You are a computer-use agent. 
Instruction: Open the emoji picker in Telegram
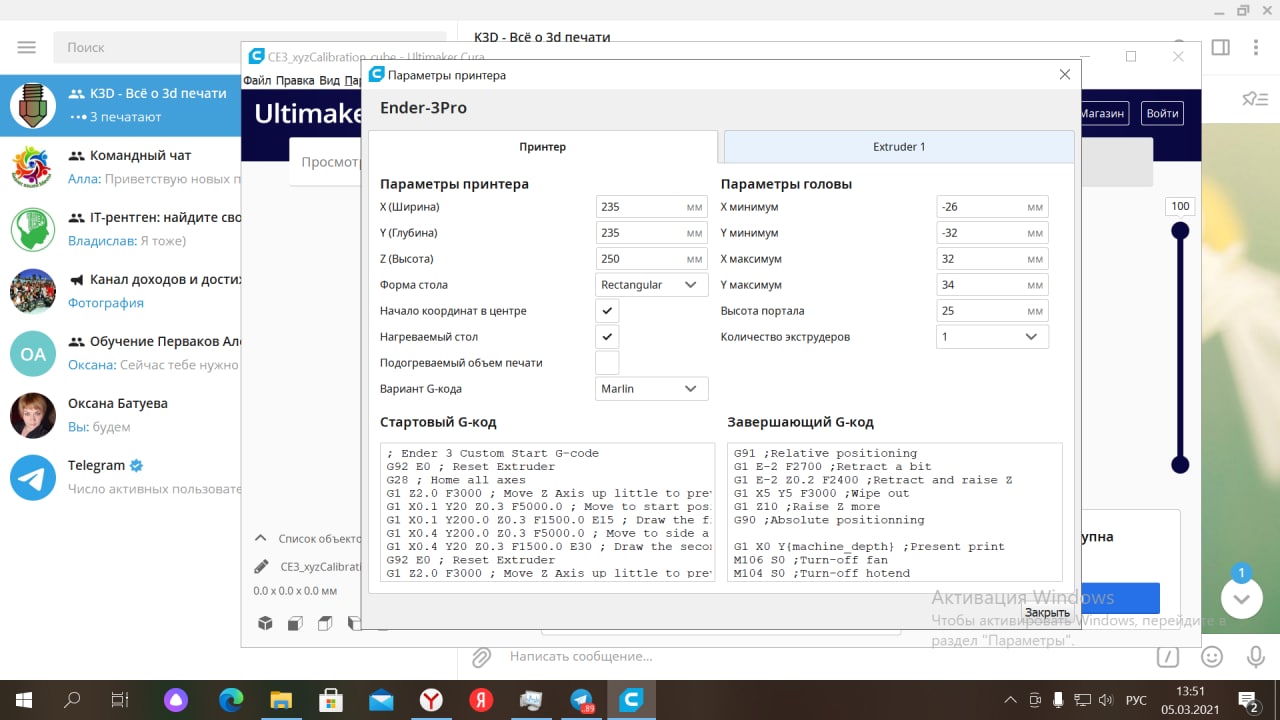tap(1212, 657)
